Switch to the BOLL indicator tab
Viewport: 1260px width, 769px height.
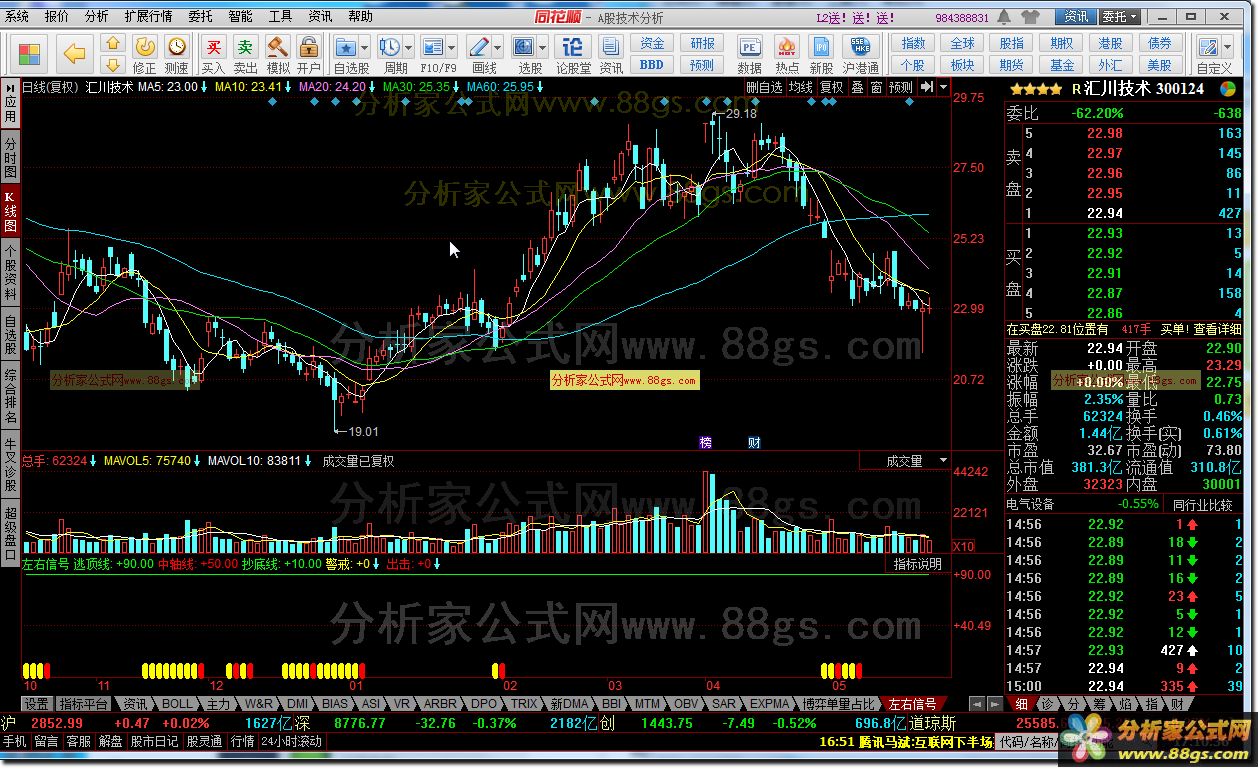(x=176, y=704)
